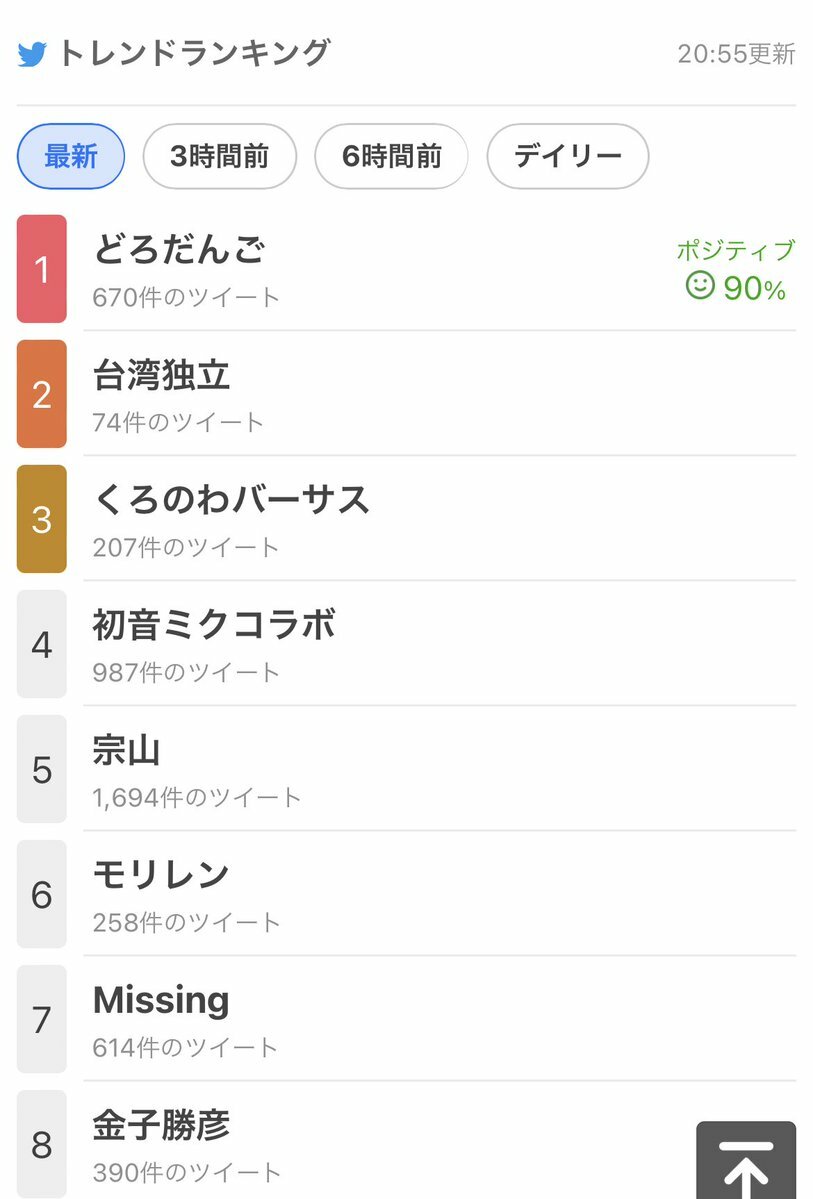Click the Twitter bird icon
The width and height of the screenshot is (813, 1199).
pyautogui.click(x=32, y=54)
